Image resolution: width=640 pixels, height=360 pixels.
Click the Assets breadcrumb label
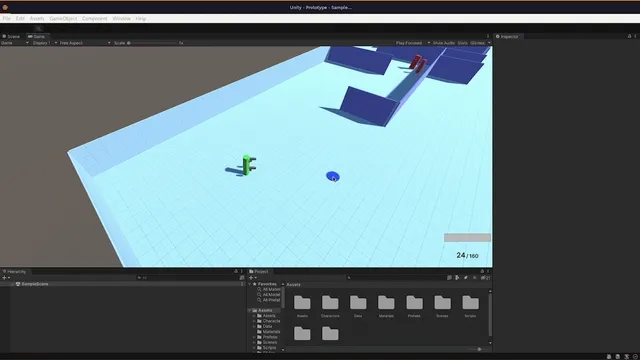pyautogui.click(x=293, y=284)
